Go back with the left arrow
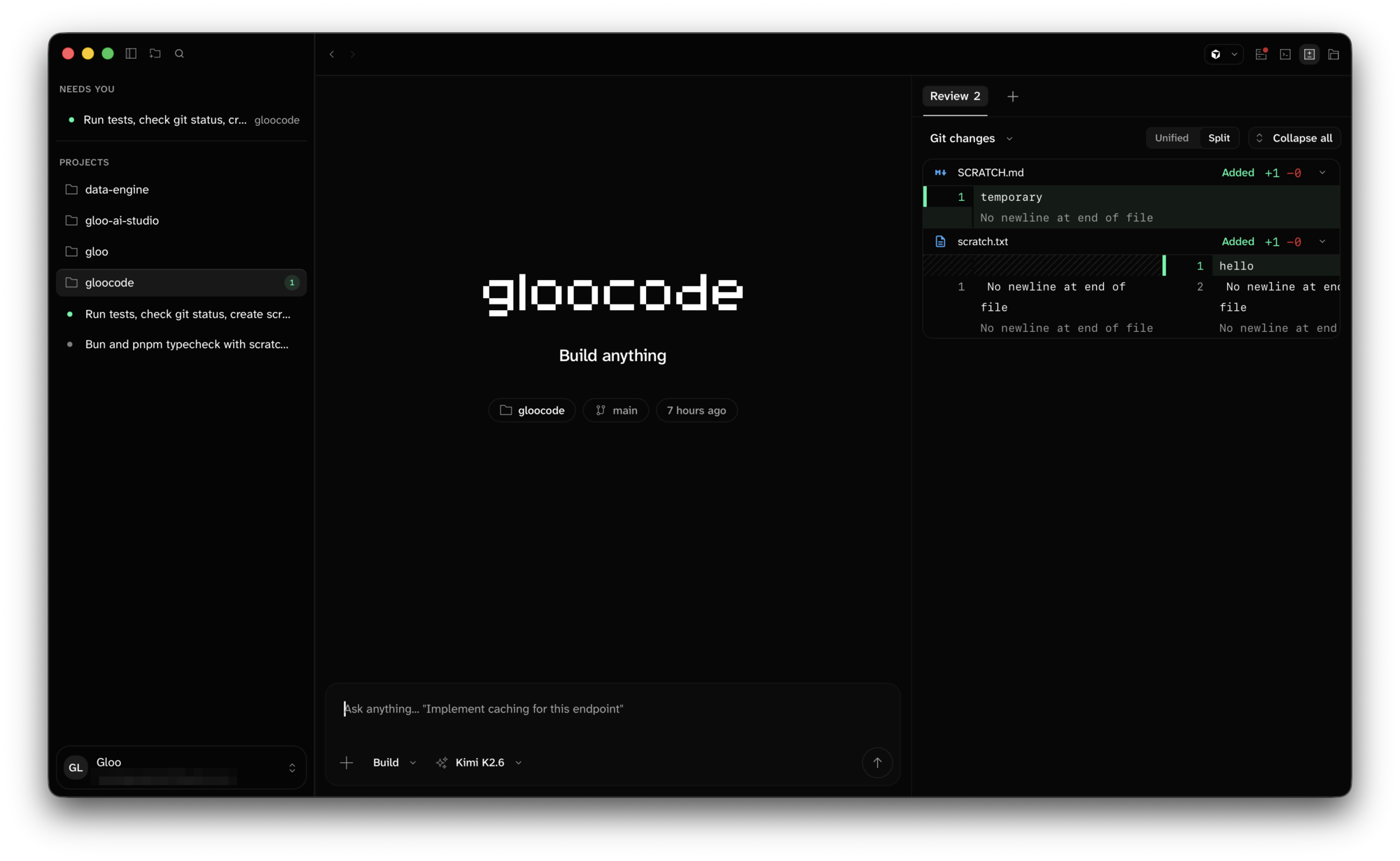The width and height of the screenshot is (1400, 861). click(x=332, y=54)
